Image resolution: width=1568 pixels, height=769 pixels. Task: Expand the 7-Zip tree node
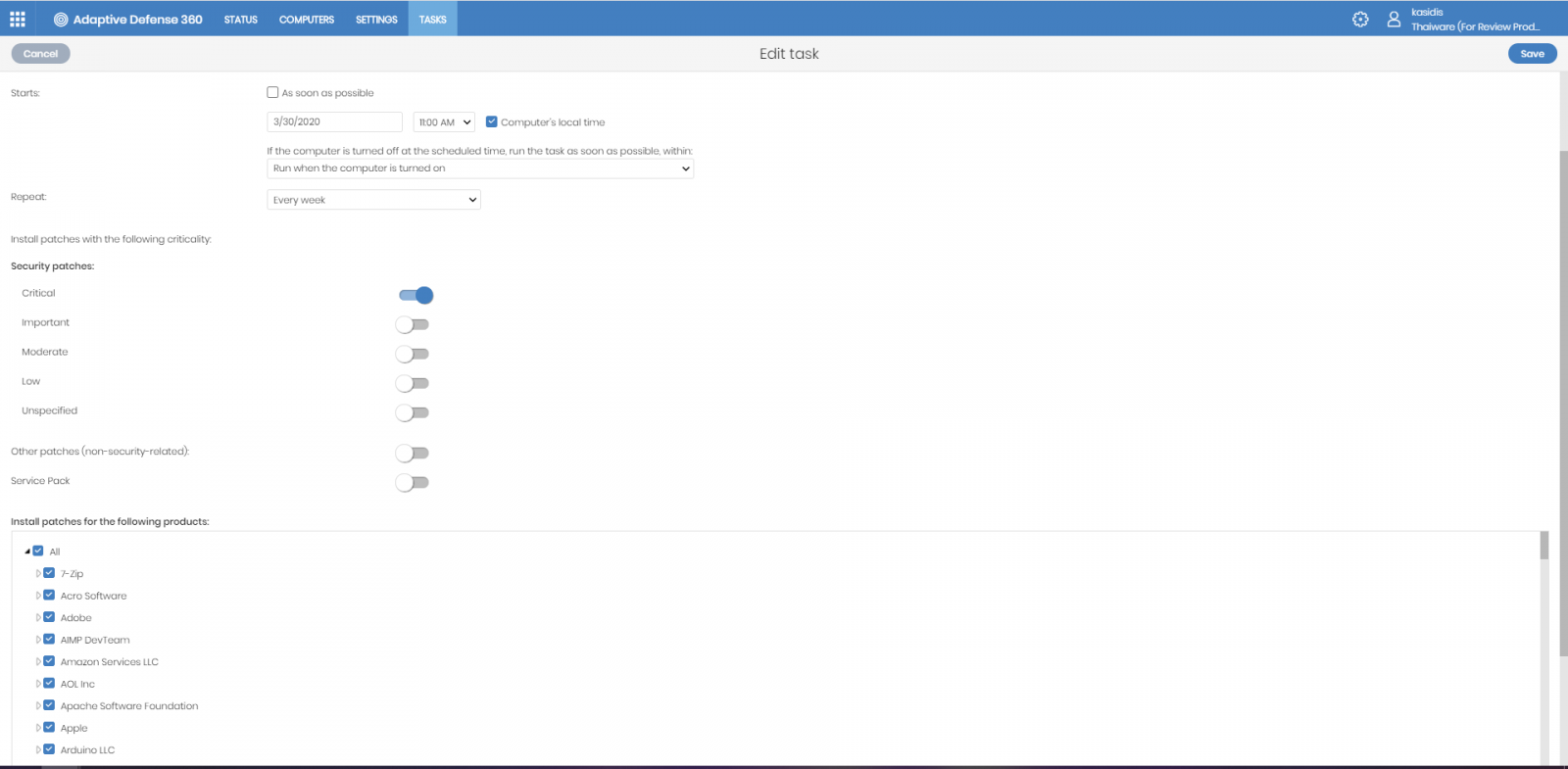[x=38, y=573]
